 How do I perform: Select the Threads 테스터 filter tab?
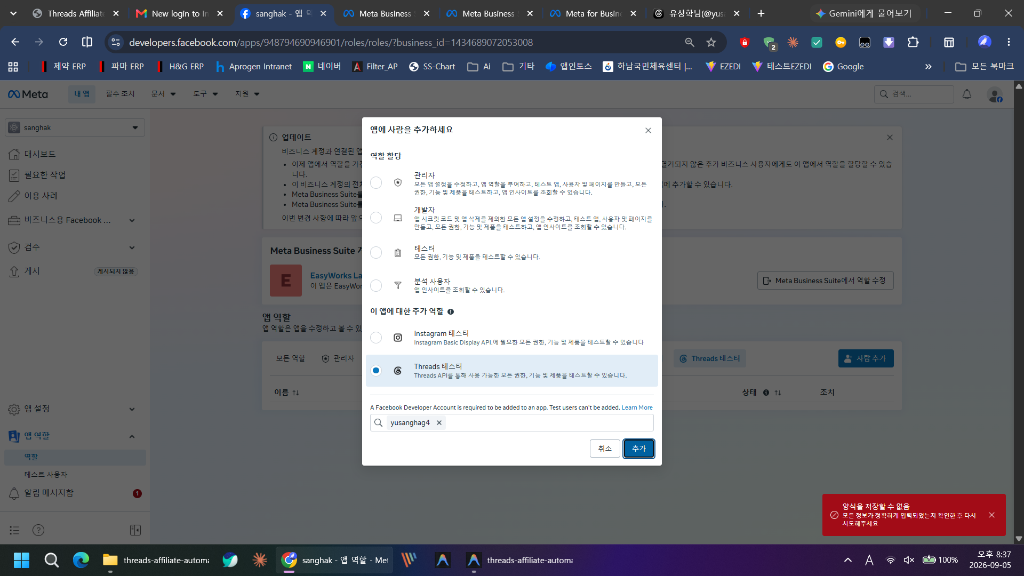(710, 359)
